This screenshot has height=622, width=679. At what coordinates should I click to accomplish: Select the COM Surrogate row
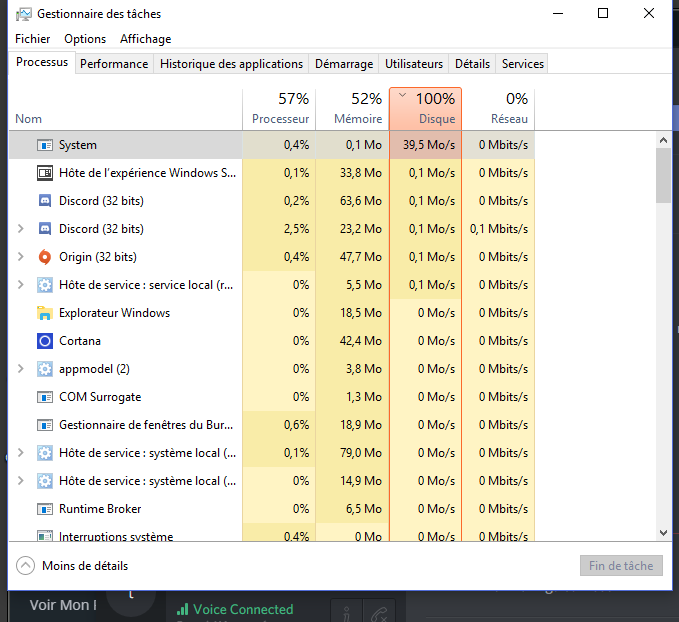(272, 397)
